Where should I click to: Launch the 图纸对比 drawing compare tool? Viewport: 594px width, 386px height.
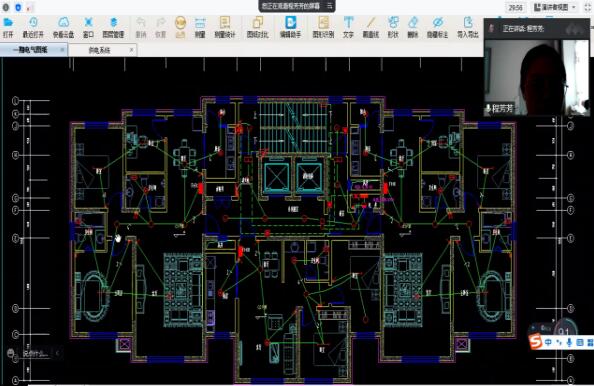[x=258, y=23]
